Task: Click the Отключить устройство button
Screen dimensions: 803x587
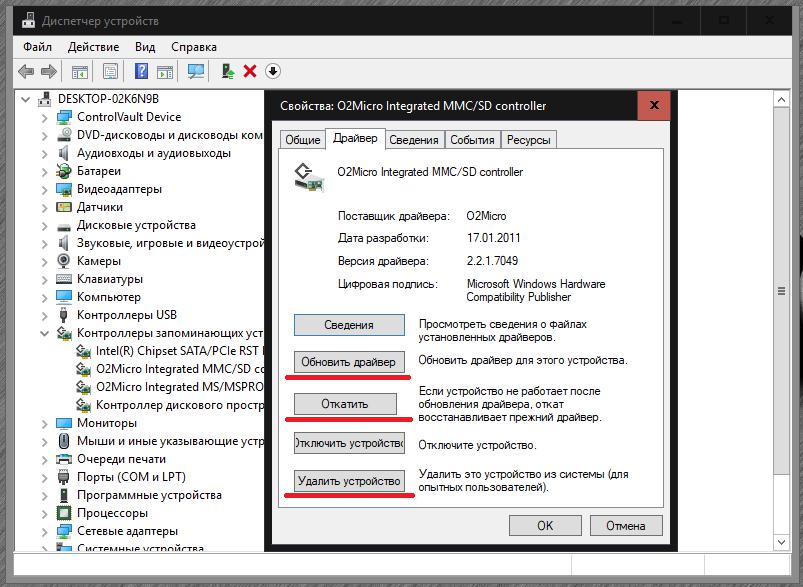Action: pos(349,443)
